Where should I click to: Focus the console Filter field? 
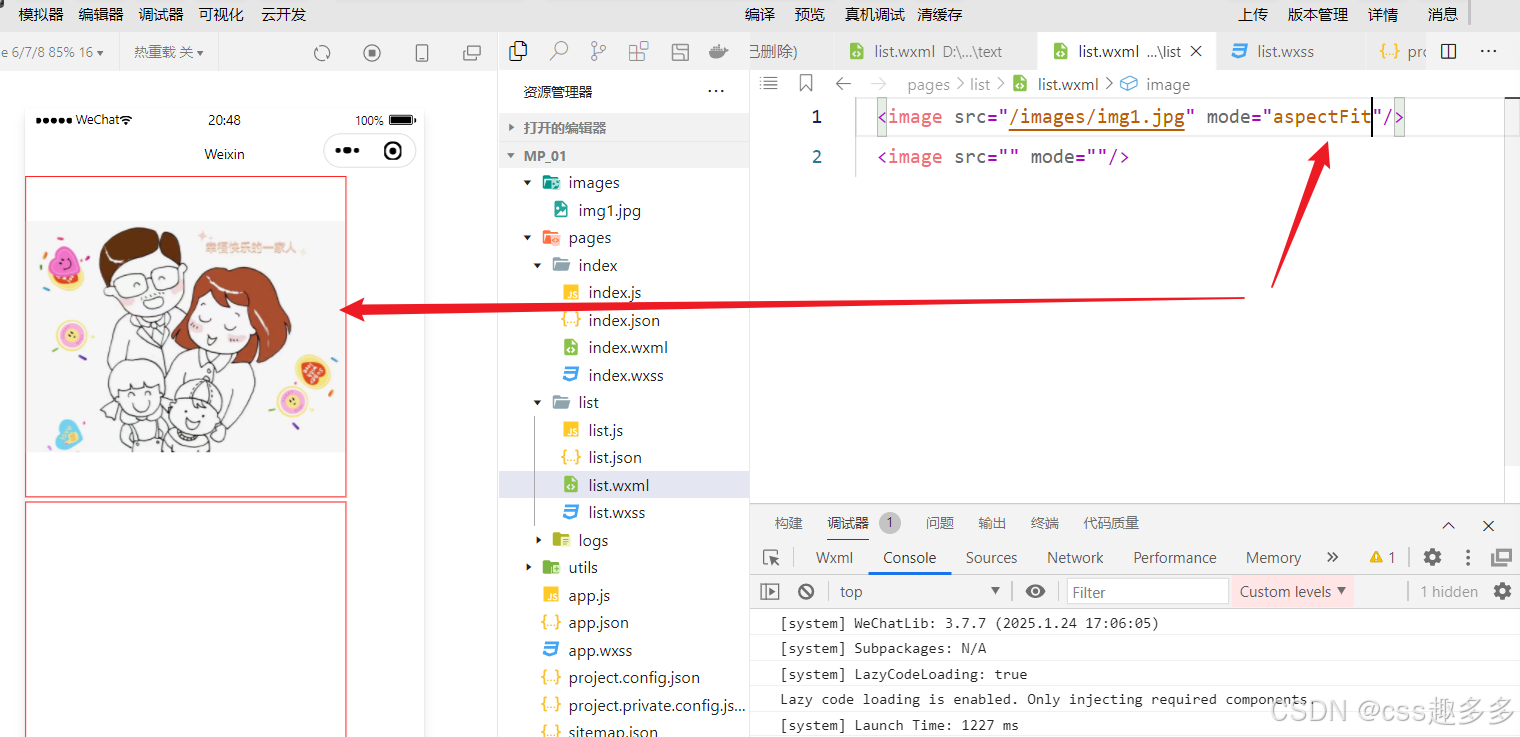1147,592
